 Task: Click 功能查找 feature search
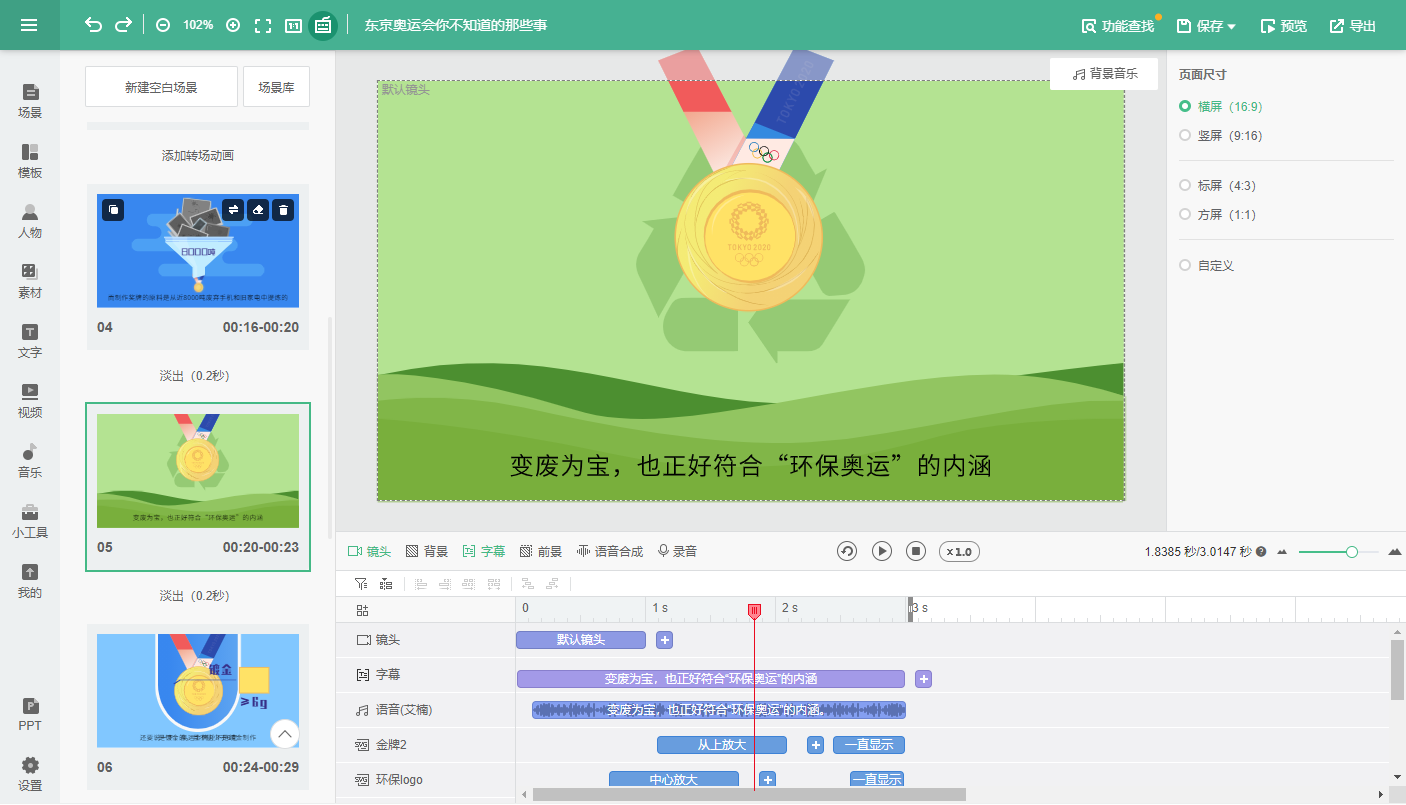(1118, 26)
